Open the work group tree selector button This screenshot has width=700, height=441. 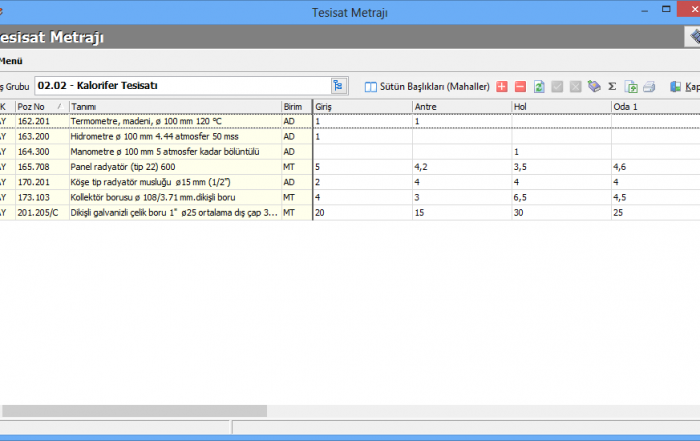pyautogui.click(x=338, y=86)
